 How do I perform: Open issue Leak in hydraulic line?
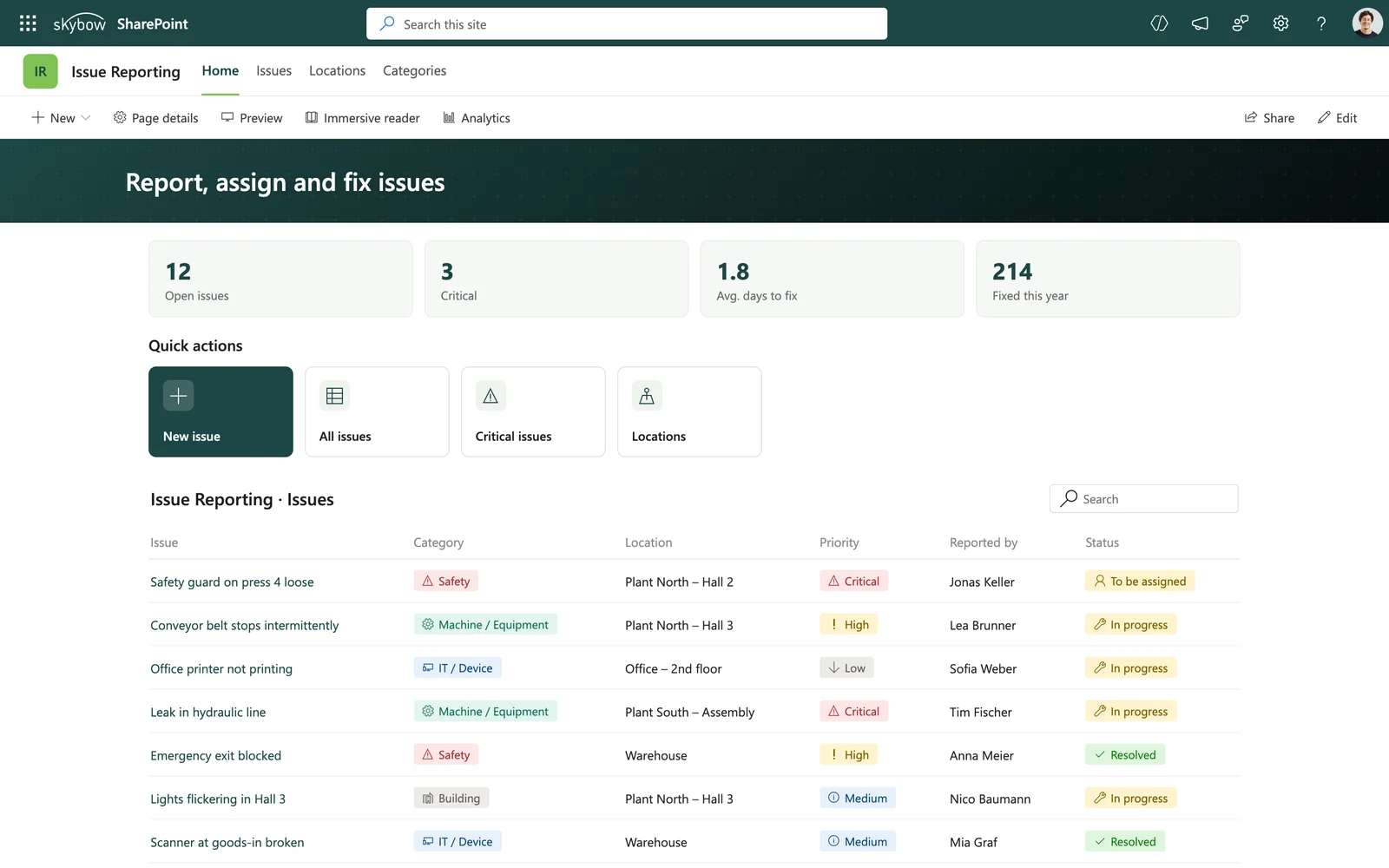[x=207, y=712]
